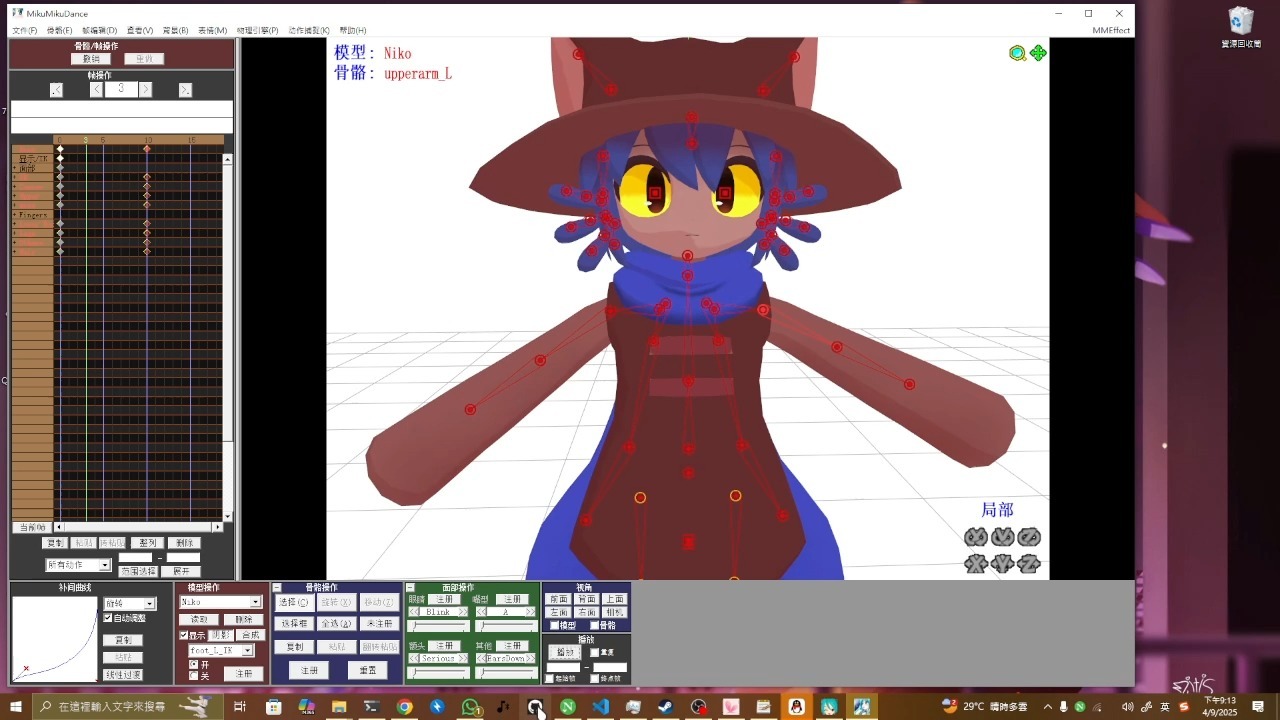Click next other morph arrows near EarsDown
The height and width of the screenshot is (720, 1280).
pos(530,658)
